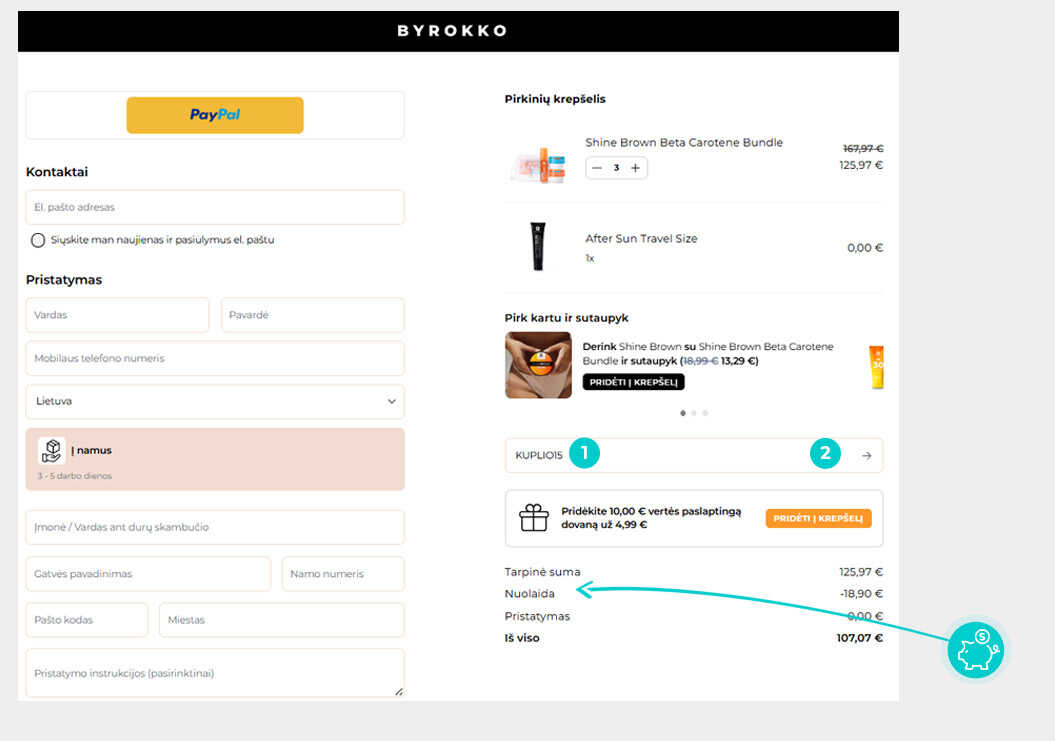
Task: Increase Shine Brown bundle quantity with plus
Action: pos(635,168)
